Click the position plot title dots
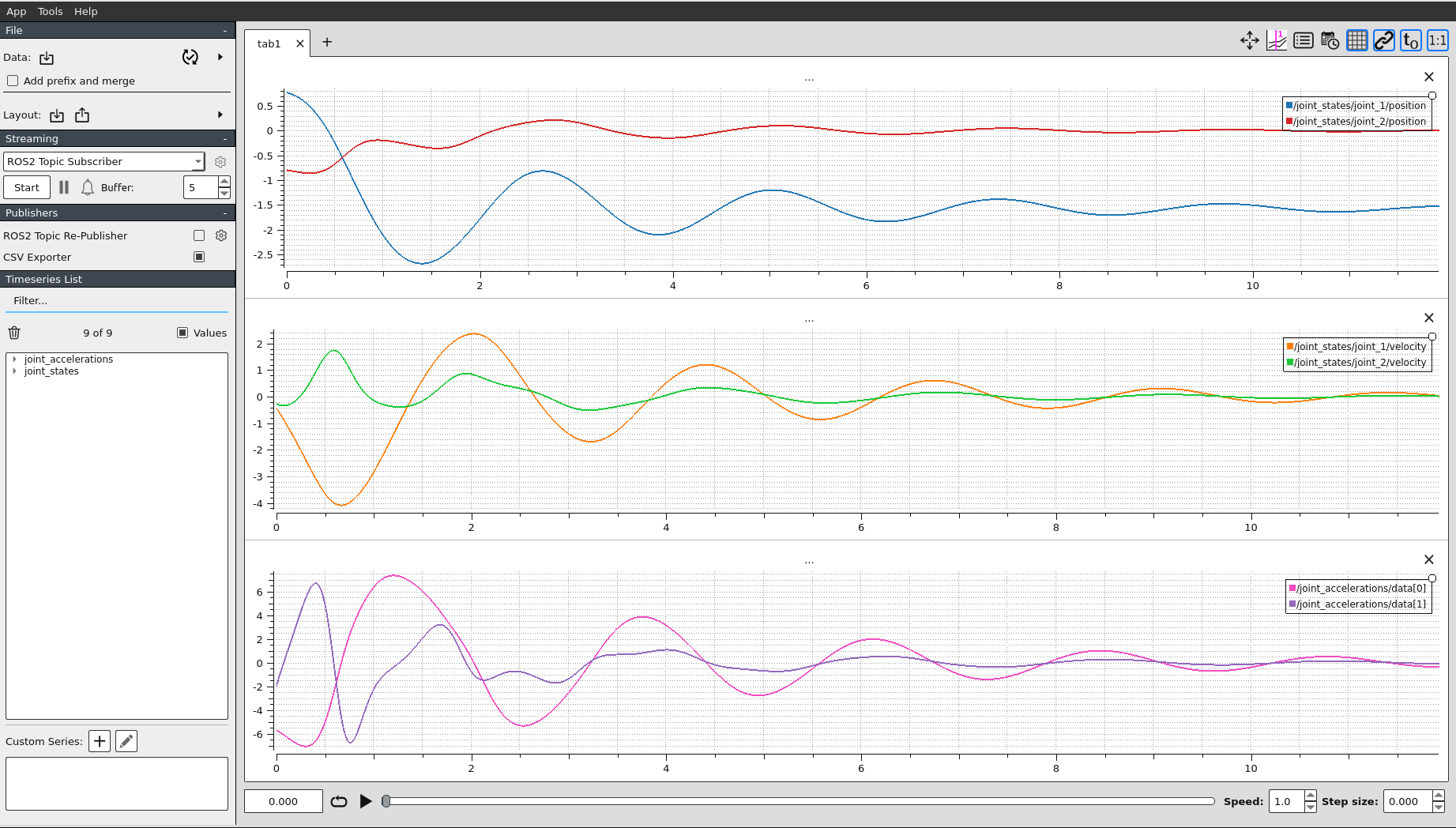This screenshot has height=828, width=1456. (809, 79)
